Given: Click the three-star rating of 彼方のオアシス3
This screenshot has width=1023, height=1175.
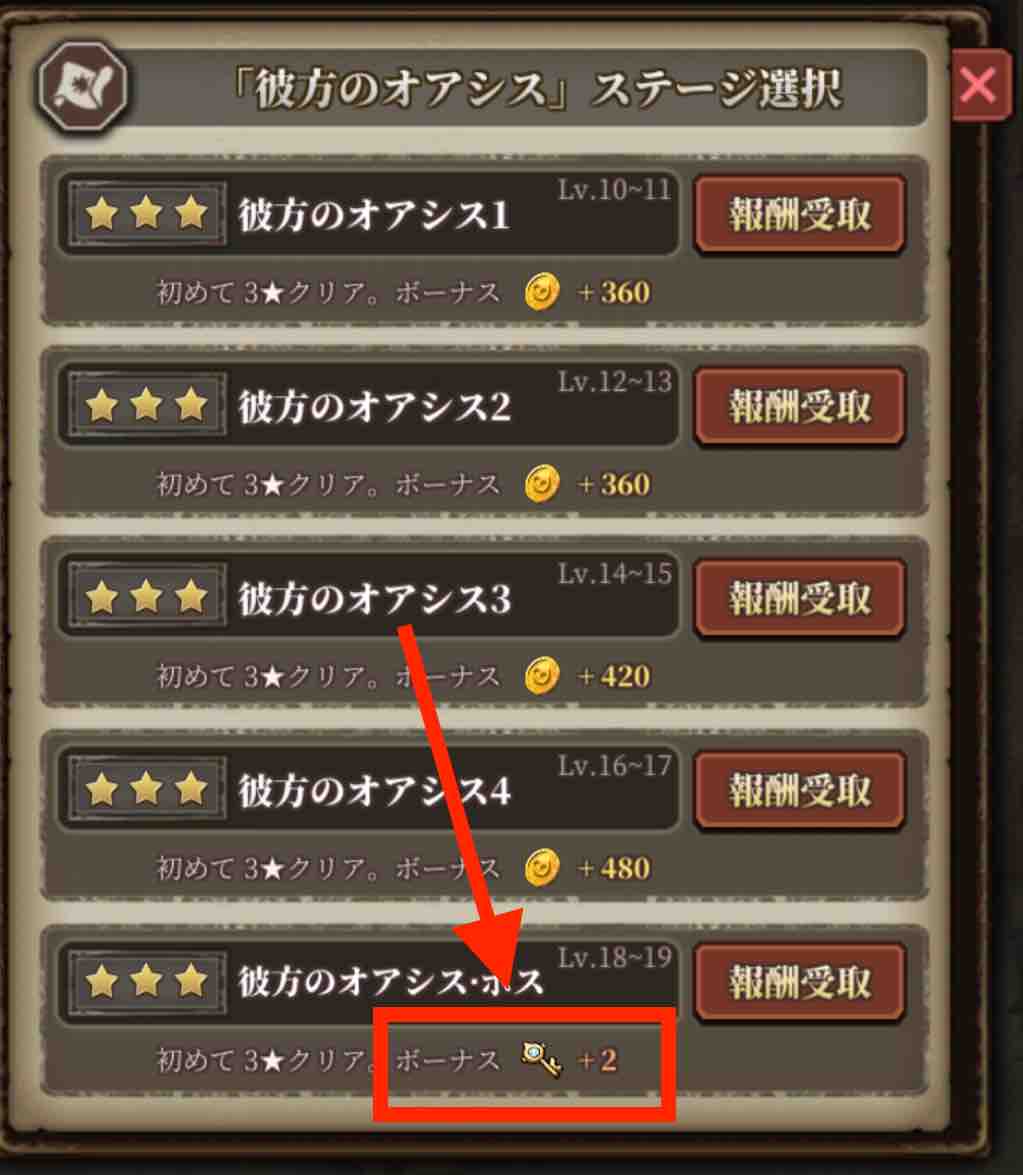Looking at the screenshot, I should click(147, 596).
